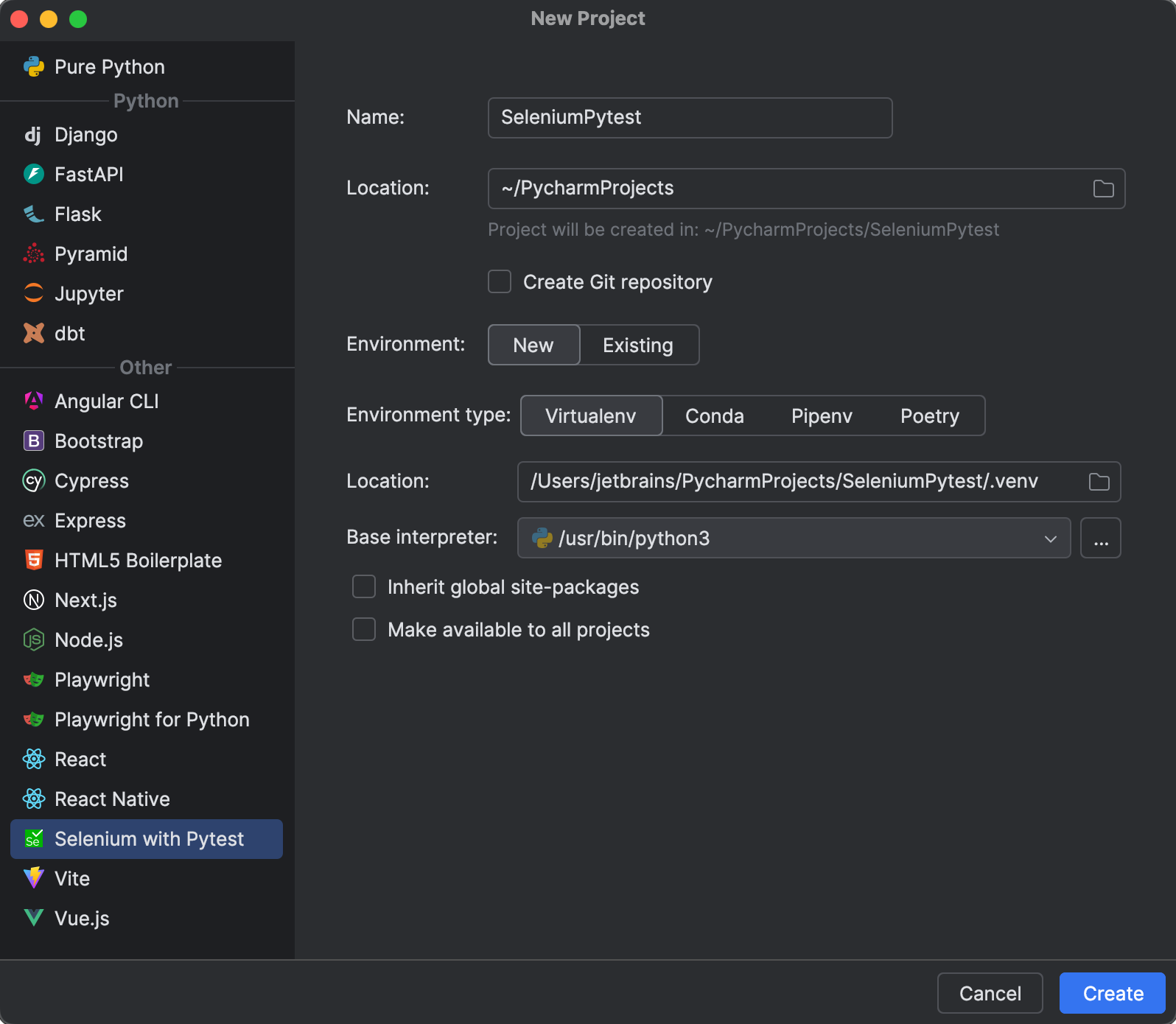Click the Create button
This screenshot has height=1024, width=1176.
point(1112,993)
